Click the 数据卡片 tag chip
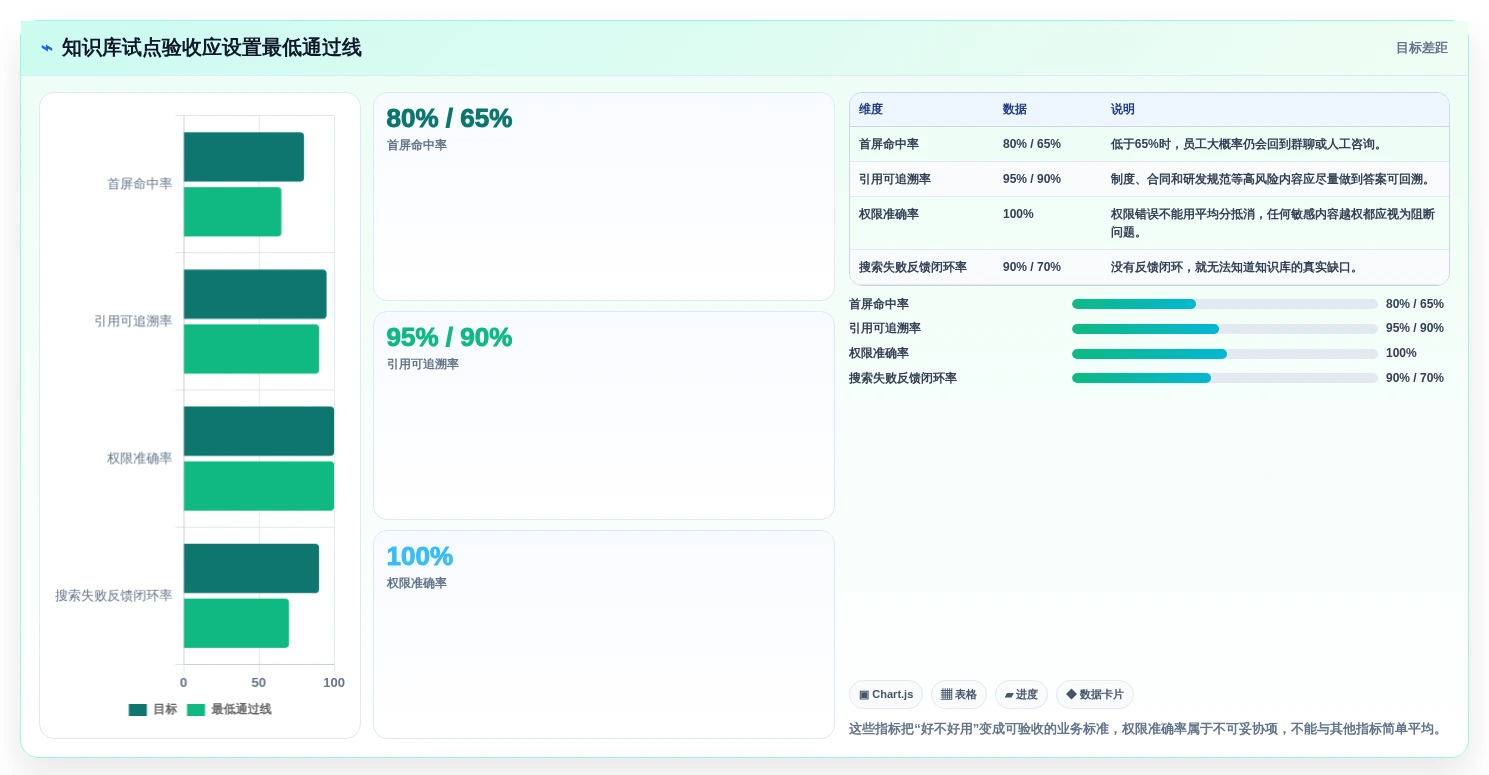Viewport: 1489px width, 775px height. coord(1095,695)
